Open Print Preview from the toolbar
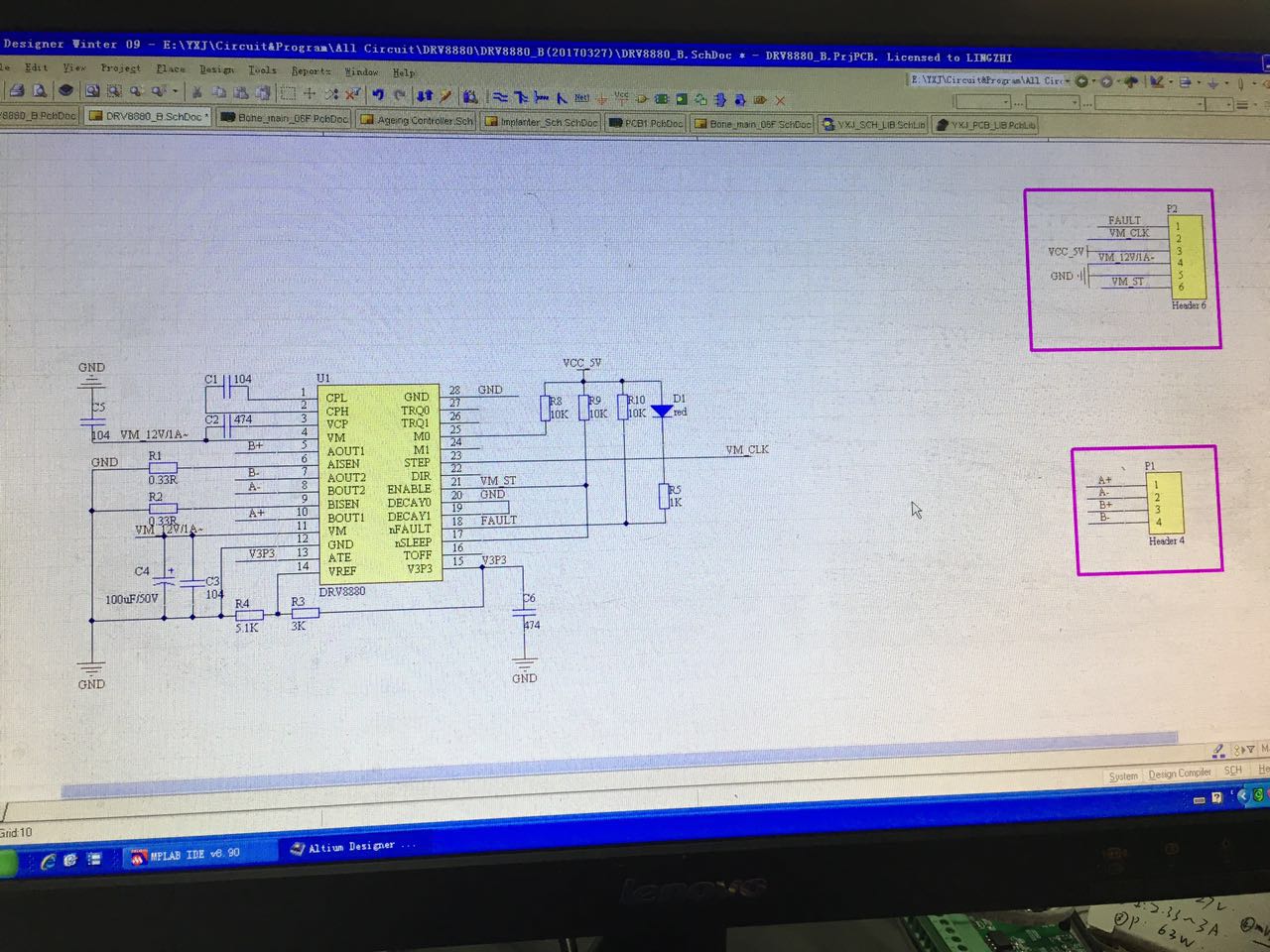Viewport: 1270px width, 952px height. coord(40,91)
